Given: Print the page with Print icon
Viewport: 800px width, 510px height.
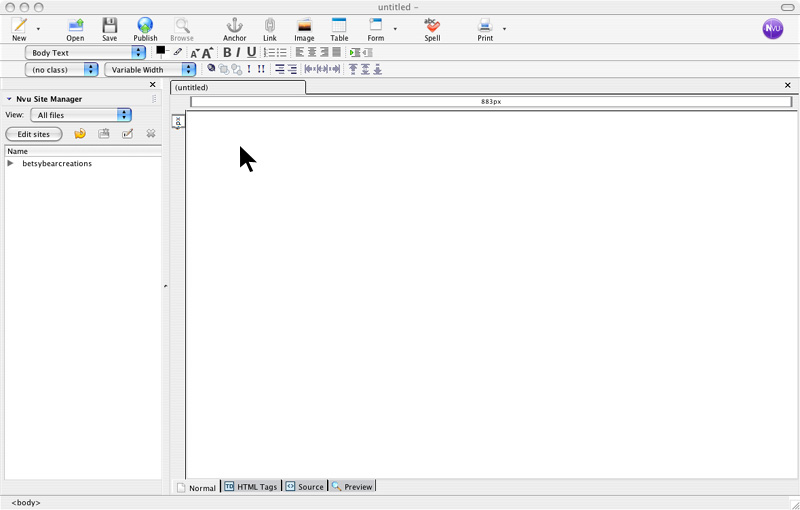Looking at the screenshot, I should [485, 29].
